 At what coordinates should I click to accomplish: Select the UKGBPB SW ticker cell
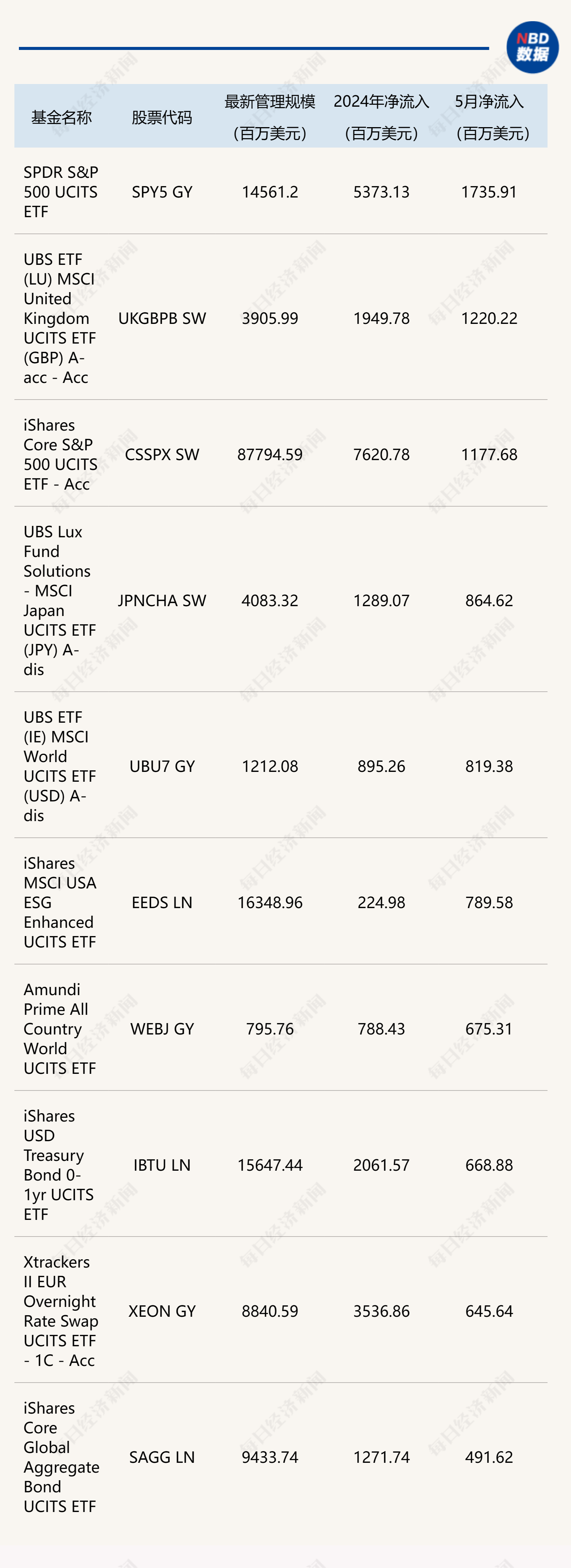pos(162,318)
